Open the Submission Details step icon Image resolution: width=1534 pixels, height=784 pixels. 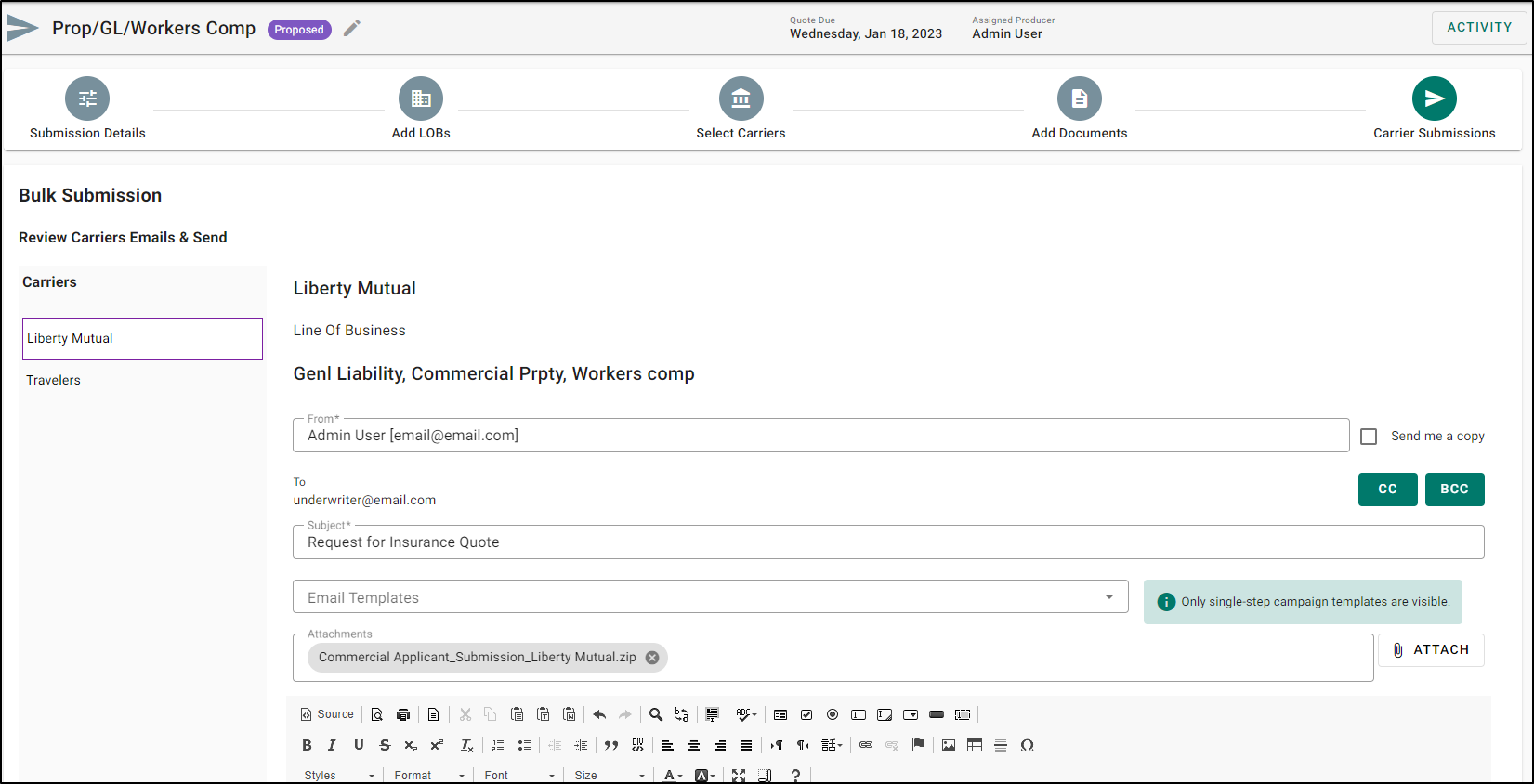tap(87, 98)
